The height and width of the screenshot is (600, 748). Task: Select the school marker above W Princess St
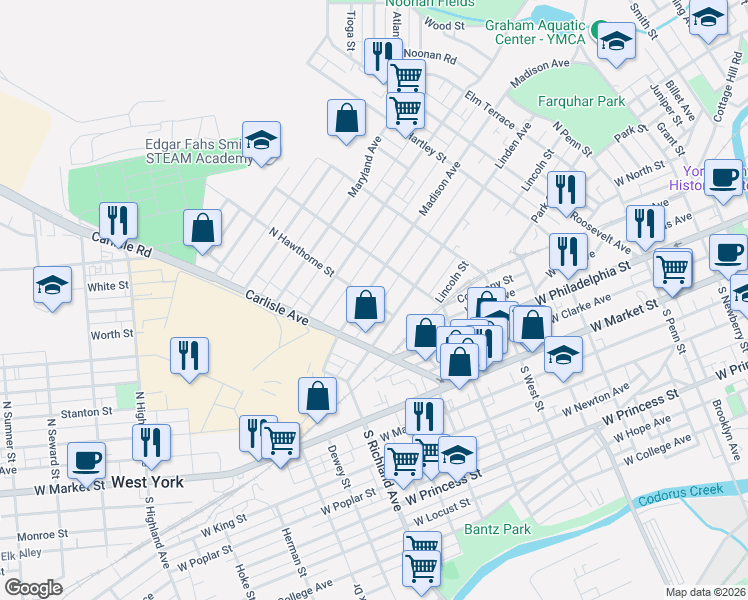coord(457,455)
